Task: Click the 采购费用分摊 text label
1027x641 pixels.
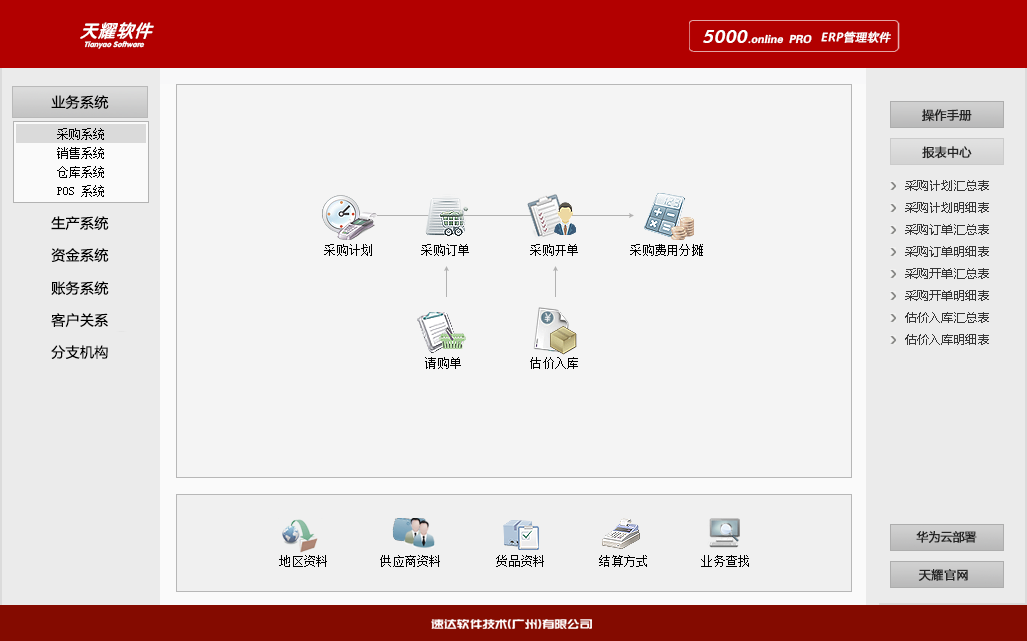Action: 666,250
